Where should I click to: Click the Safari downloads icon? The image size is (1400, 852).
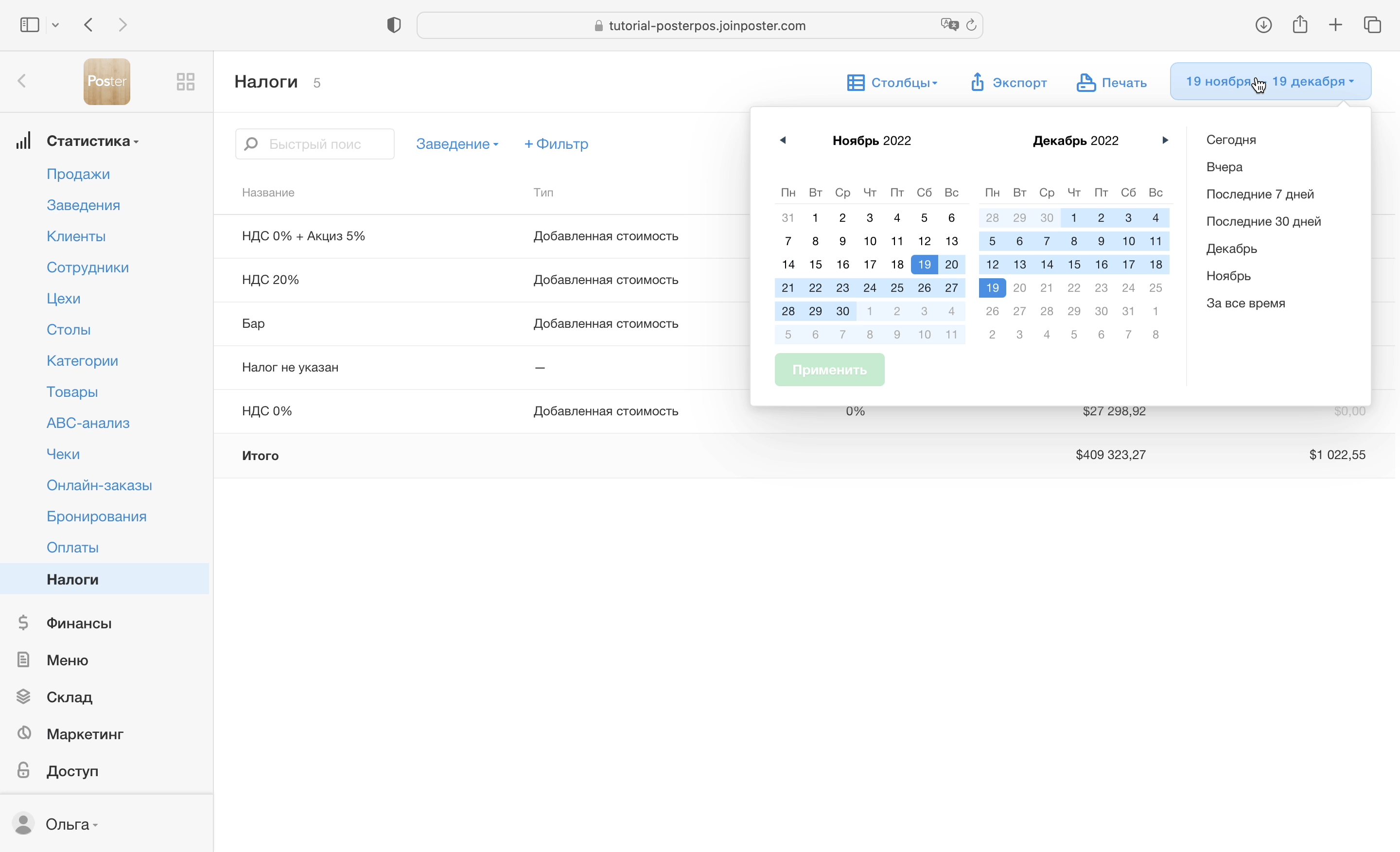point(1263,25)
